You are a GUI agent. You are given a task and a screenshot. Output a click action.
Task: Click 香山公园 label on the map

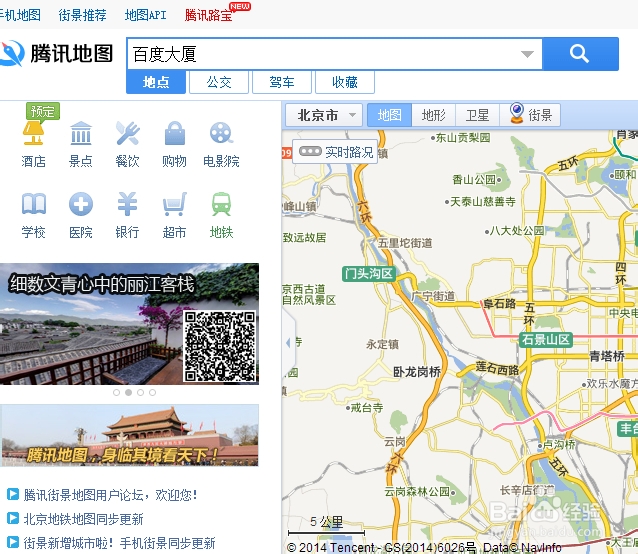pos(474,179)
